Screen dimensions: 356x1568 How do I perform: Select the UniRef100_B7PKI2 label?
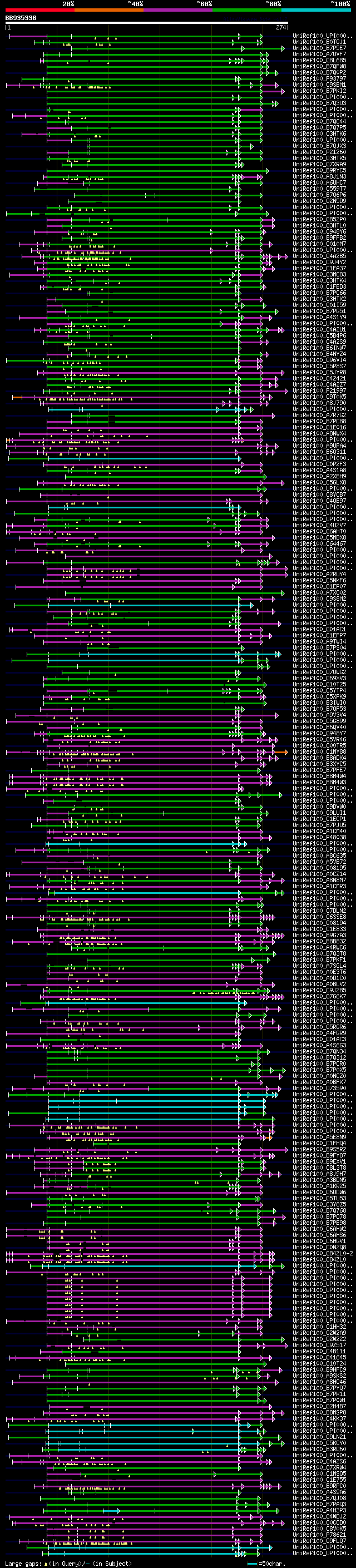pyautogui.click(x=319, y=91)
